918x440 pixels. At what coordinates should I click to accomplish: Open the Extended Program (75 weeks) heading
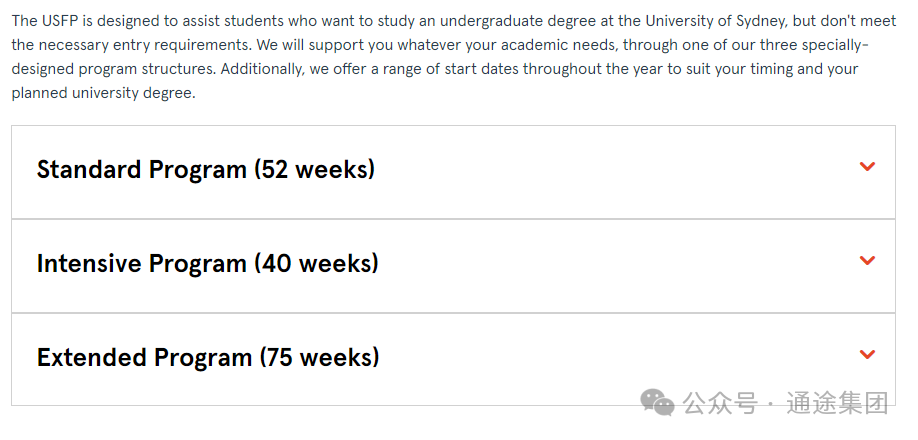(208, 357)
